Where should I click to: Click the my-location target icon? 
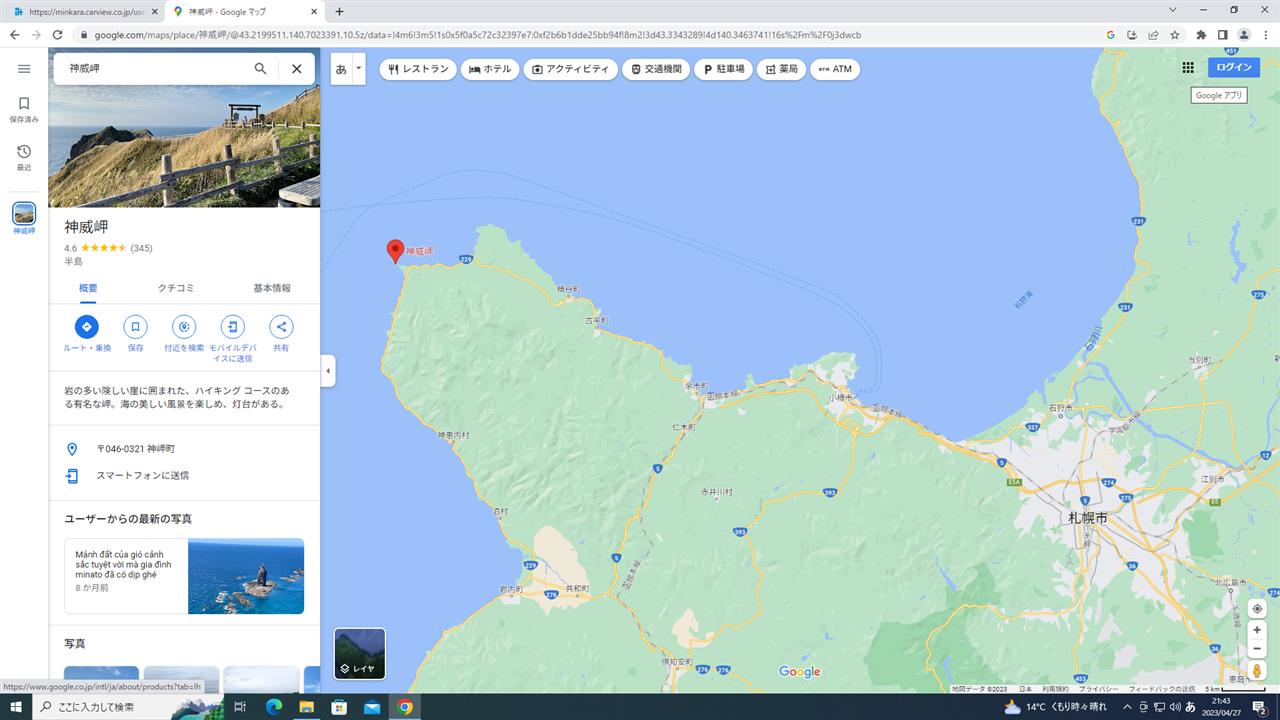(1257, 609)
